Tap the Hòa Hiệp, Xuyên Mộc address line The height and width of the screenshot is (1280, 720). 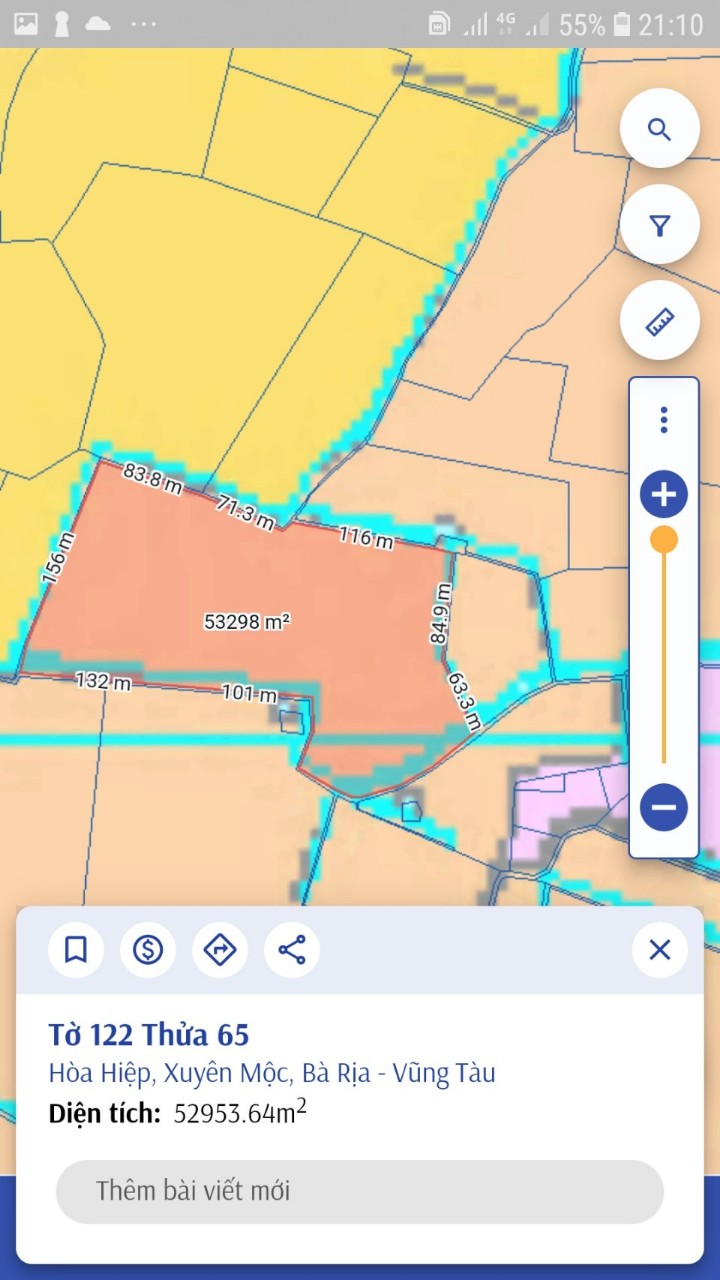coord(272,1074)
